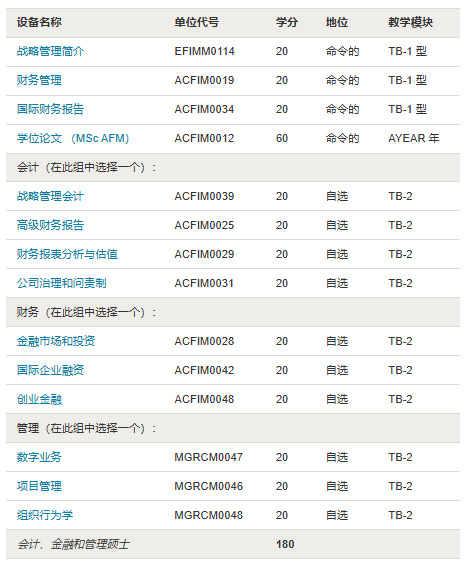
Task: Click the 组织行为学 link
Action: [45, 515]
